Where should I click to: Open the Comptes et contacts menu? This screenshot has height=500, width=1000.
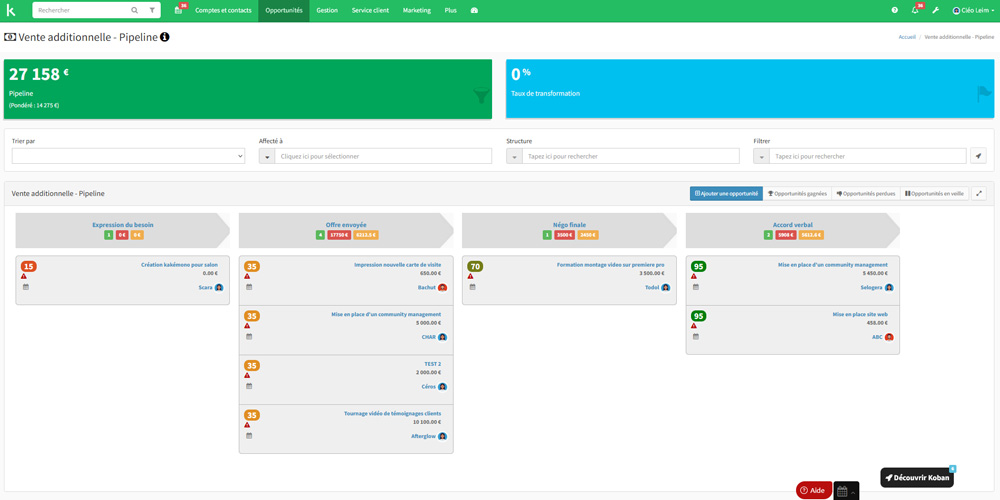pyautogui.click(x=223, y=10)
